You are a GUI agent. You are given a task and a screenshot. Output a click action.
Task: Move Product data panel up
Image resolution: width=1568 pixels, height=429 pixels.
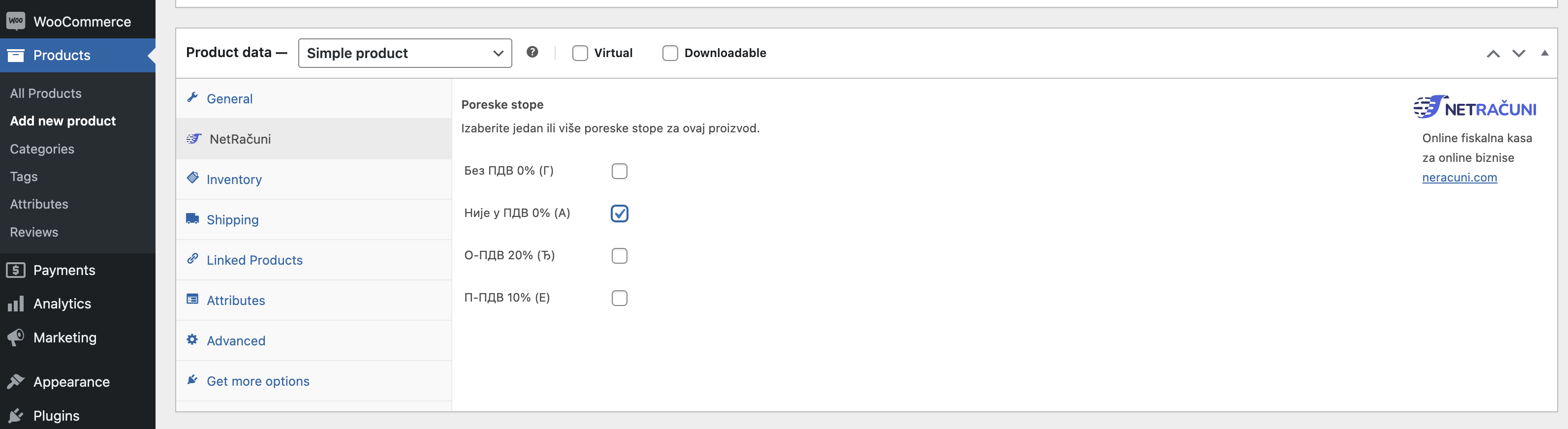click(1493, 54)
